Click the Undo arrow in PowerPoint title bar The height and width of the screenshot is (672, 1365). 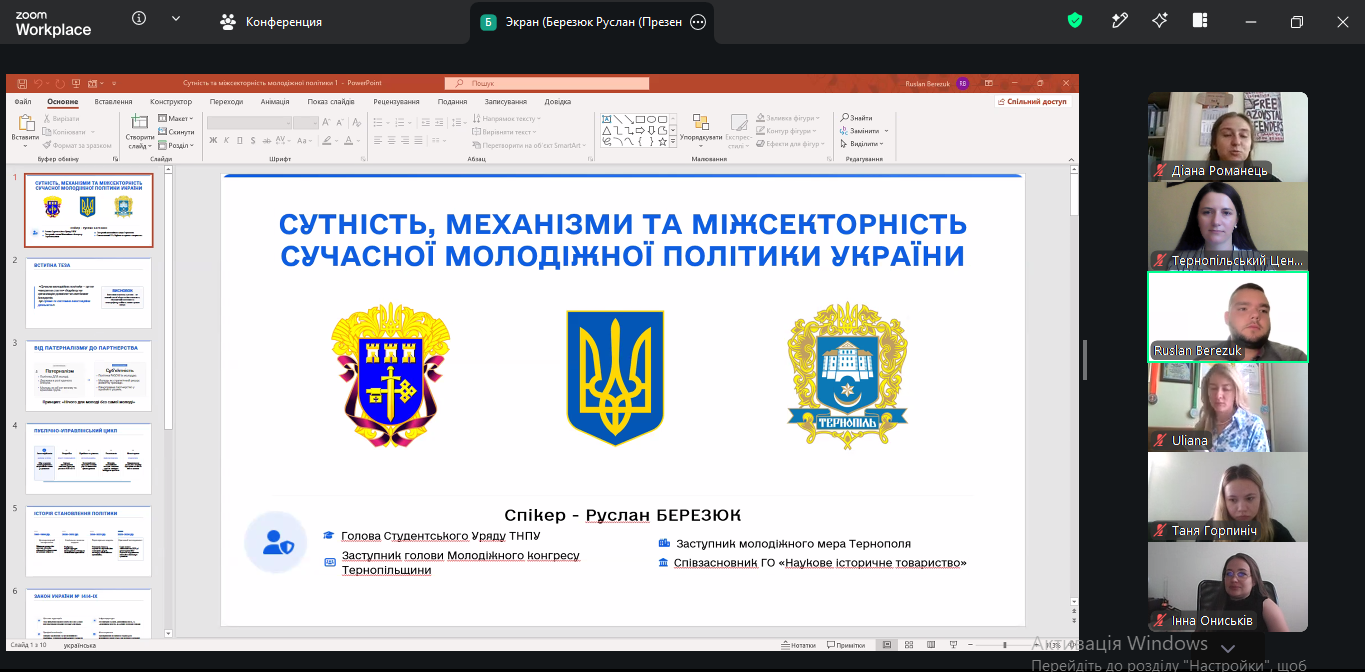pyautogui.click(x=38, y=83)
